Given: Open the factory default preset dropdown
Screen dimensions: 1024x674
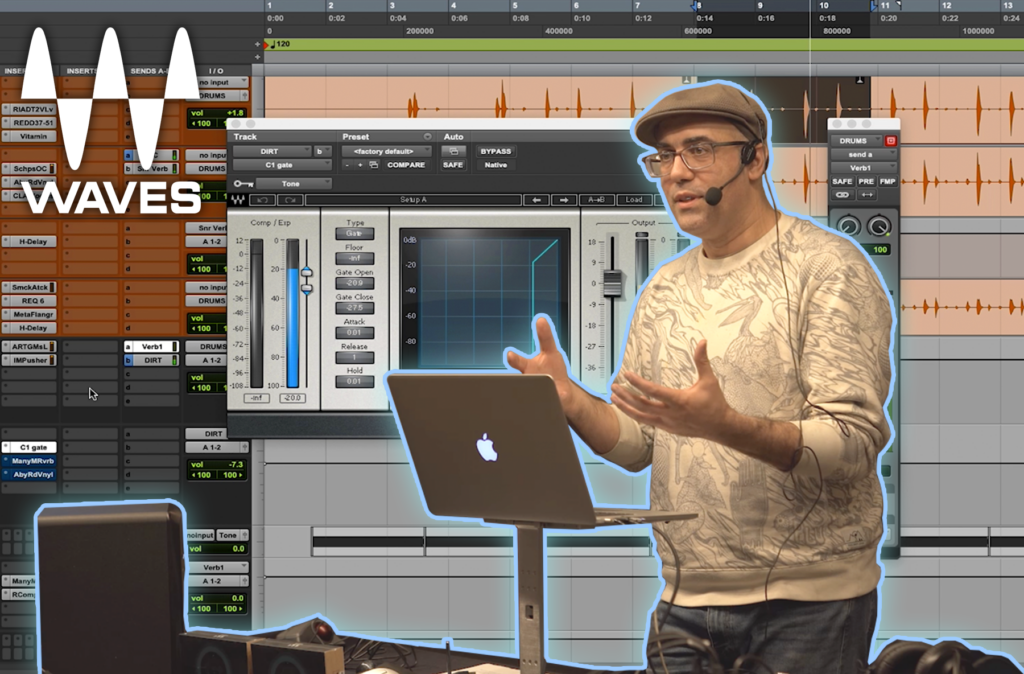Looking at the screenshot, I should 387,151.
